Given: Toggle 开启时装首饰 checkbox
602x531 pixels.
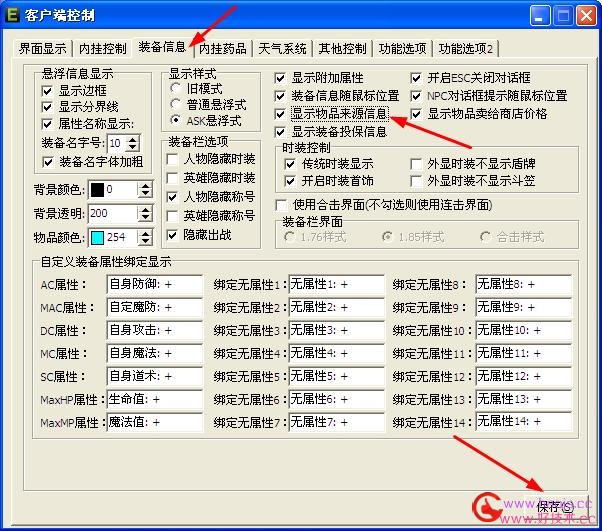Looking at the screenshot, I should point(290,181).
